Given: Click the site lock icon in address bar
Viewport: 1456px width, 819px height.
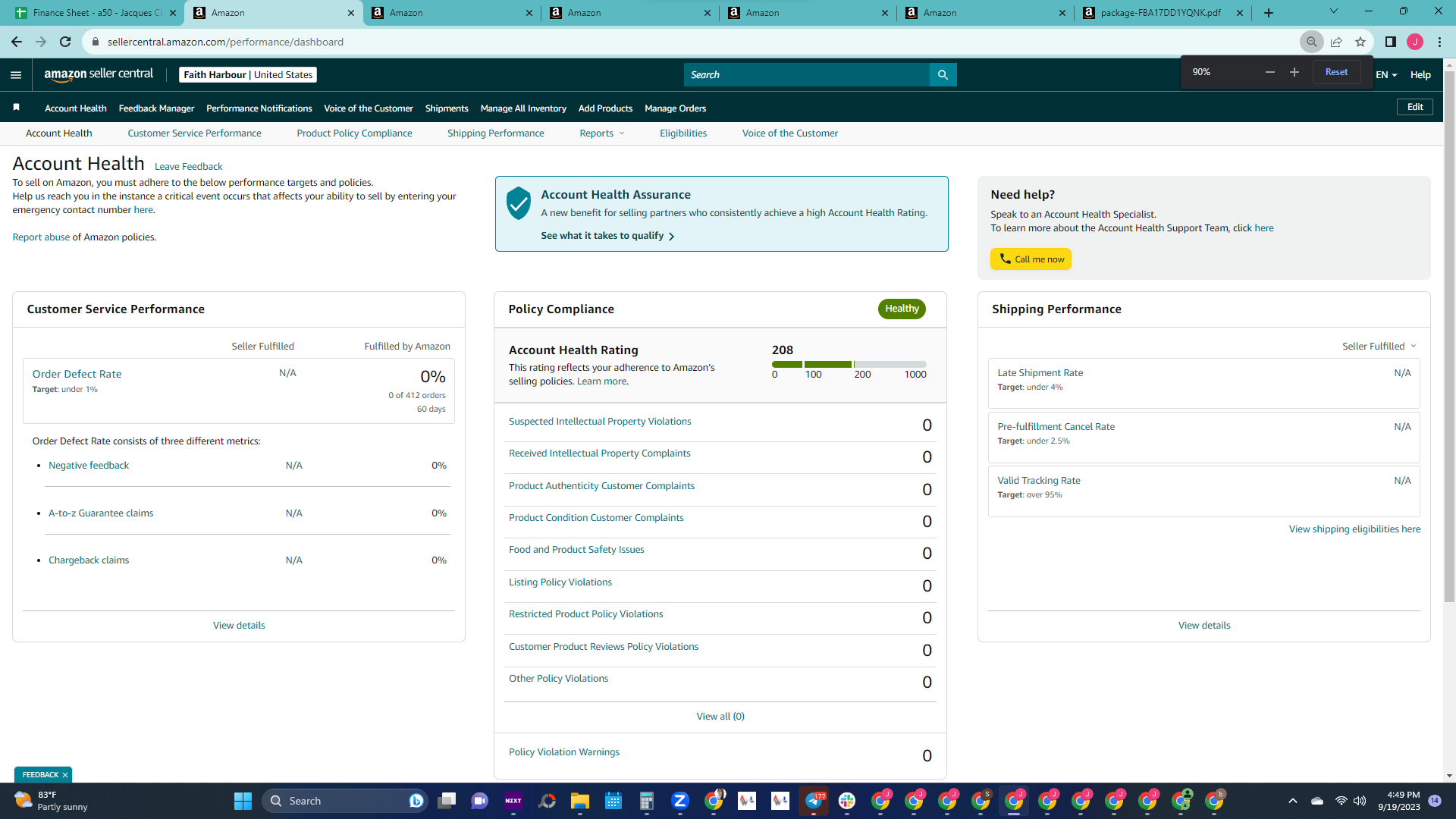Looking at the screenshot, I should click(96, 42).
